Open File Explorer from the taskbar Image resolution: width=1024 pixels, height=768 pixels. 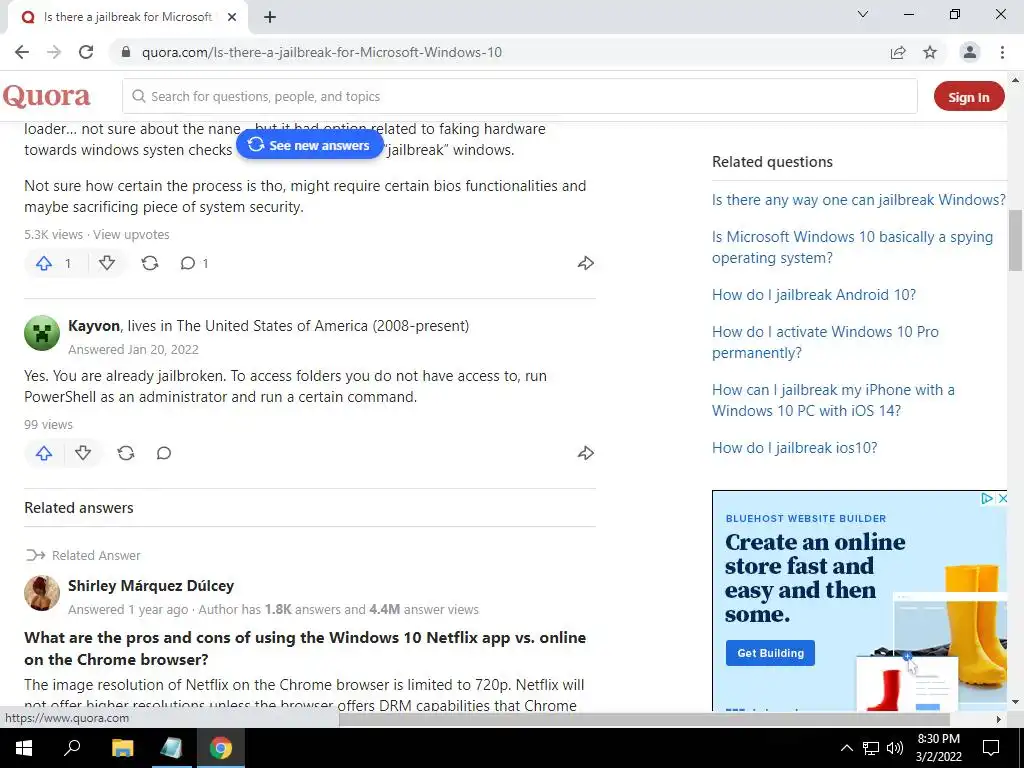pos(122,748)
